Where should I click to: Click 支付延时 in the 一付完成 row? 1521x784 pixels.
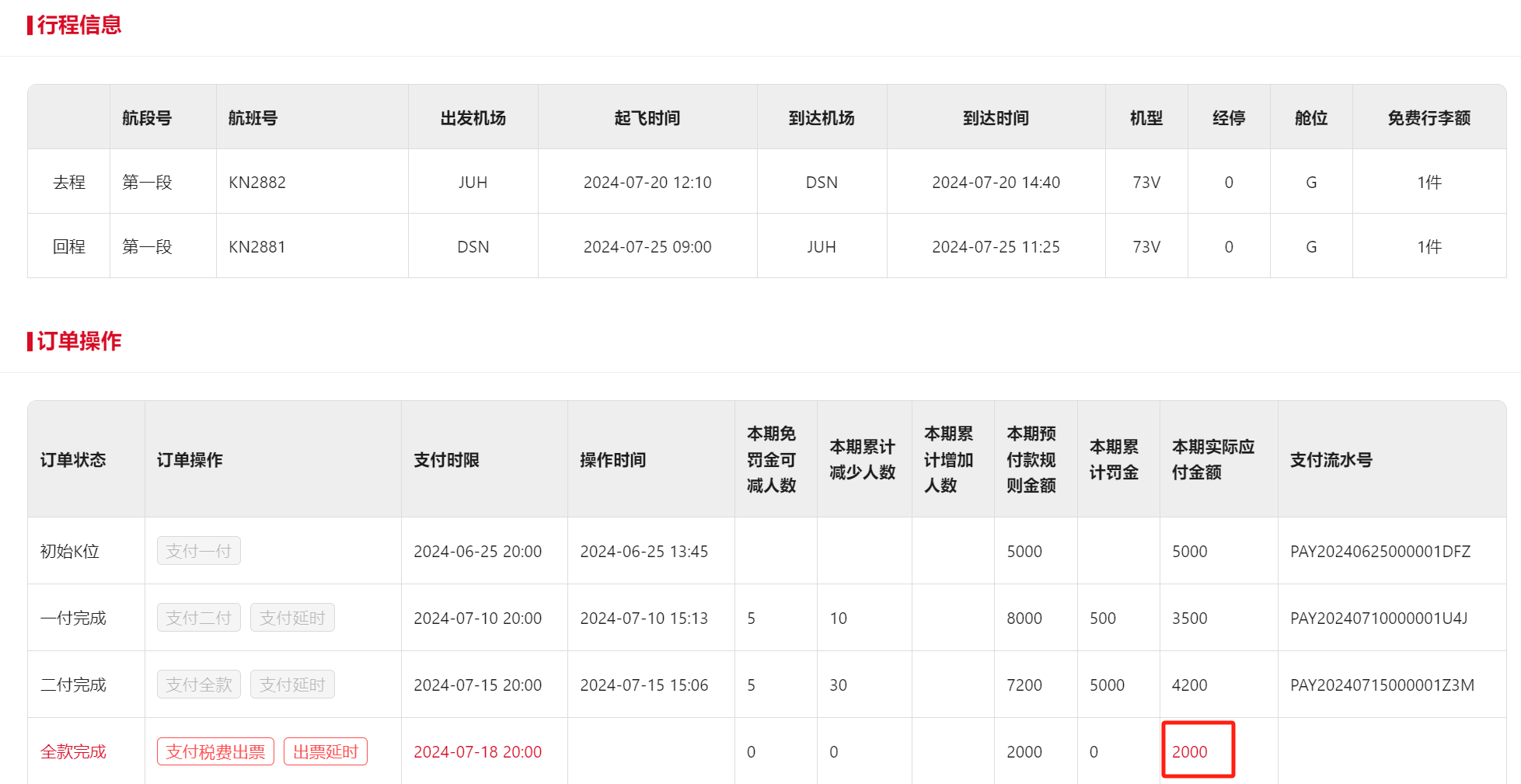pyautogui.click(x=292, y=618)
